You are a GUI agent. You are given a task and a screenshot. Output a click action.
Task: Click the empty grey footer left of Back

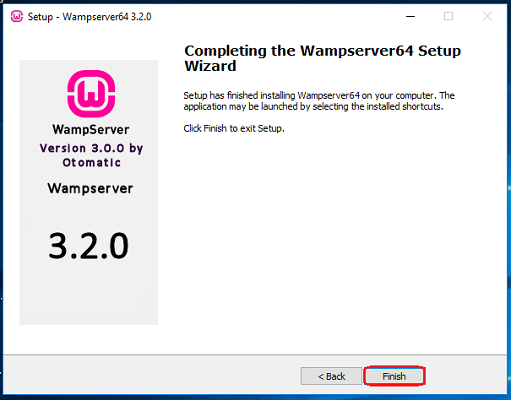(150, 376)
